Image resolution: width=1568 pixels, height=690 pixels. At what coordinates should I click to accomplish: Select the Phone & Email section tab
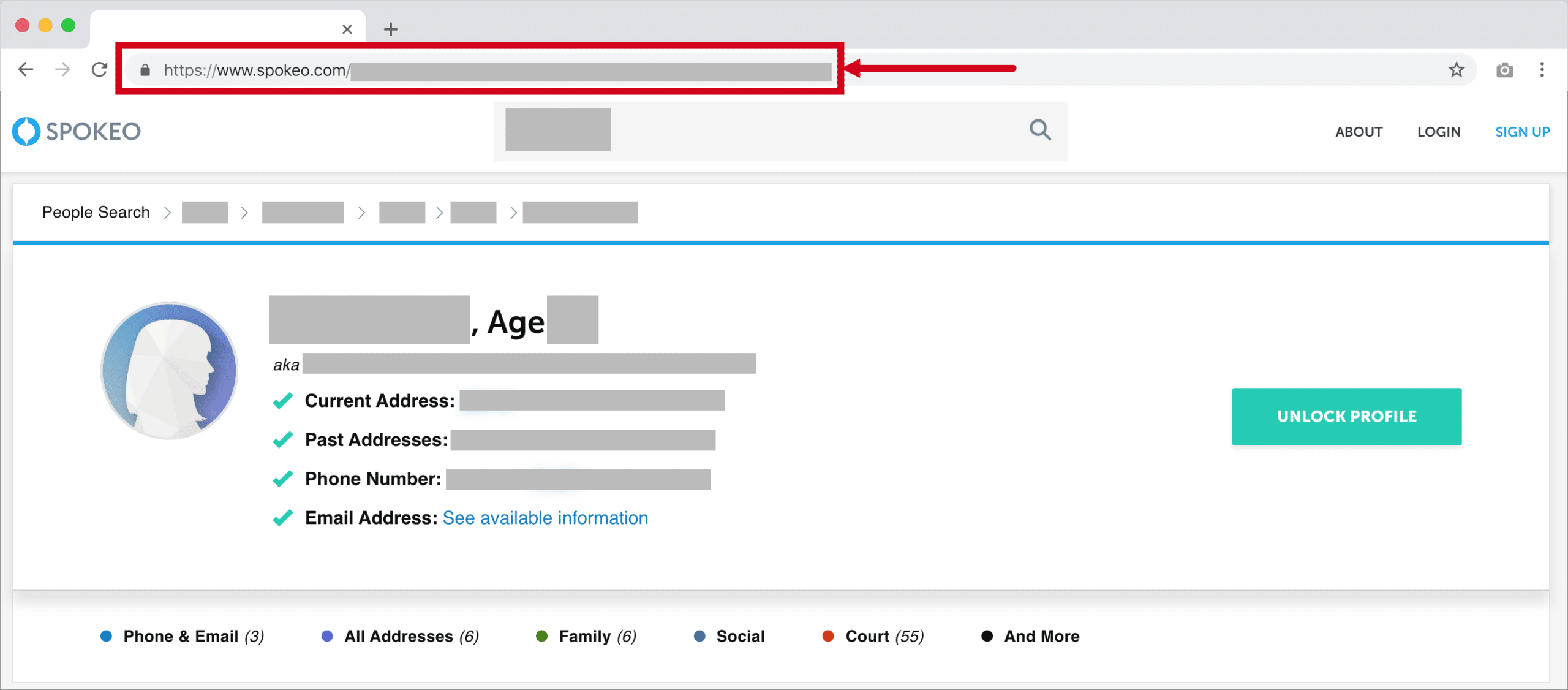(183, 636)
